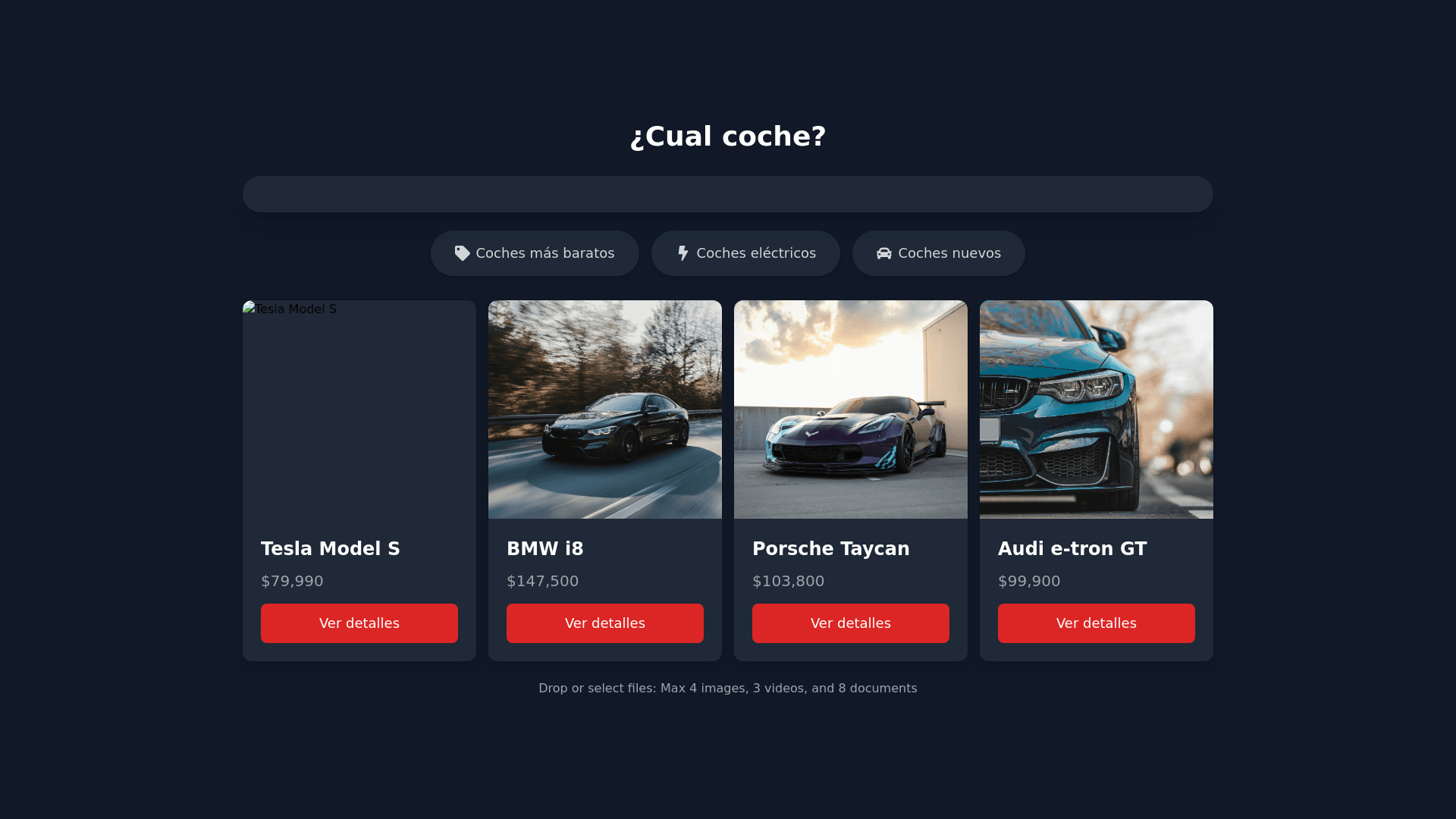The height and width of the screenshot is (819, 1456).
Task: Click the Audi e-tron GT title
Action: pos(1072,549)
